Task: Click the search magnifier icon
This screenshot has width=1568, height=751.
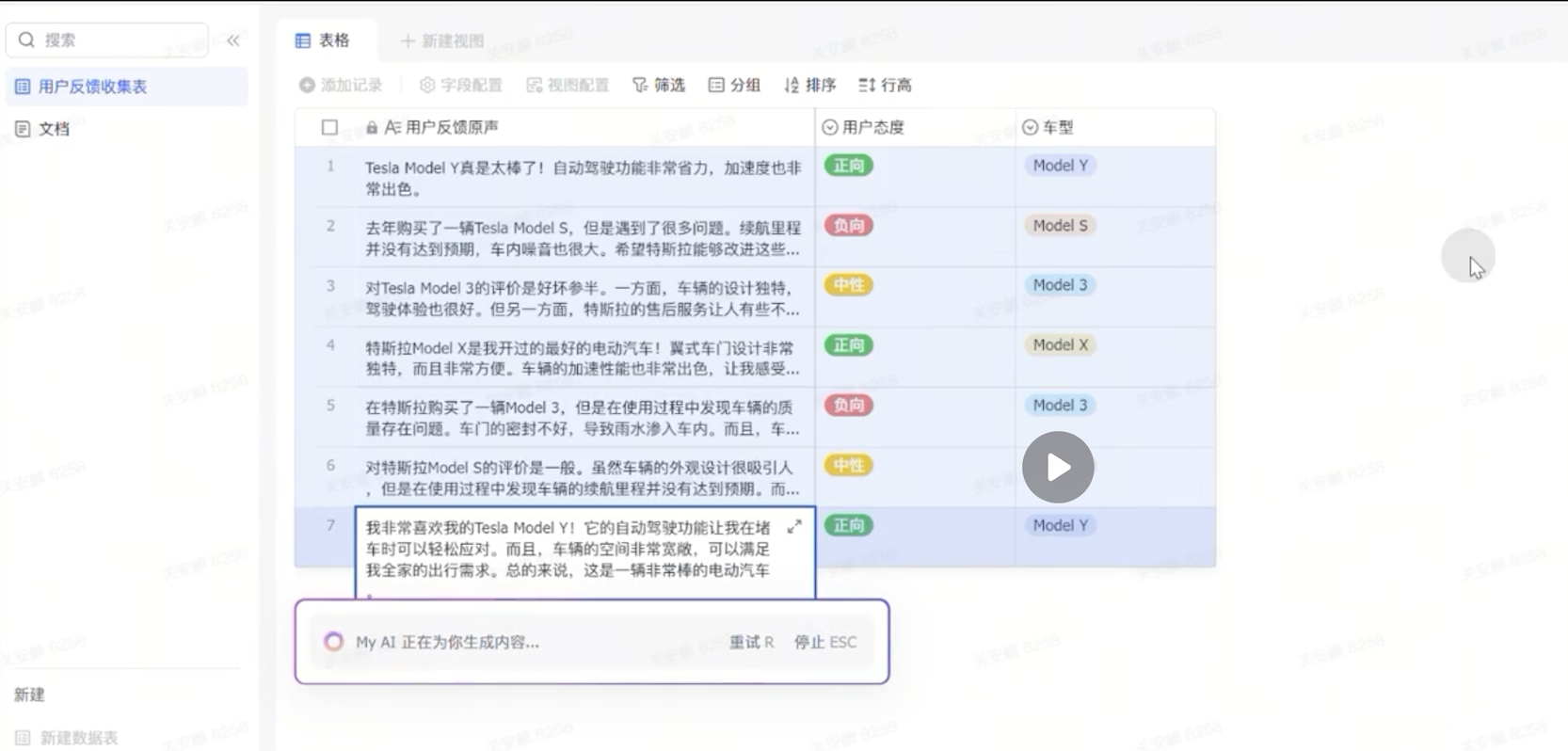Action: point(26,40)
